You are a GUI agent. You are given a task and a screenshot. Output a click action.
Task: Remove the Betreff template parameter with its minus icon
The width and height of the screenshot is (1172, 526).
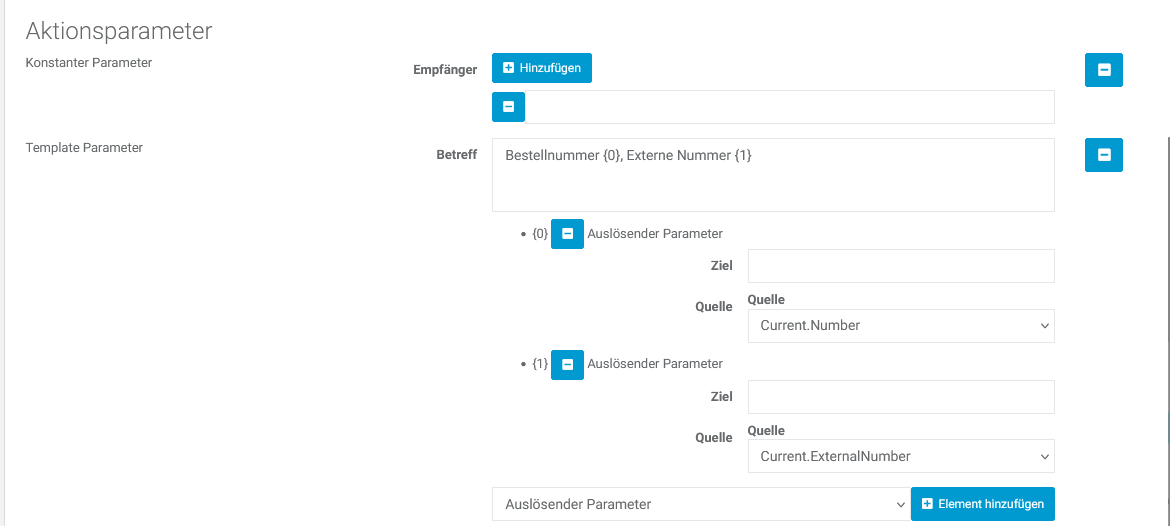[x=1104, y=155]
